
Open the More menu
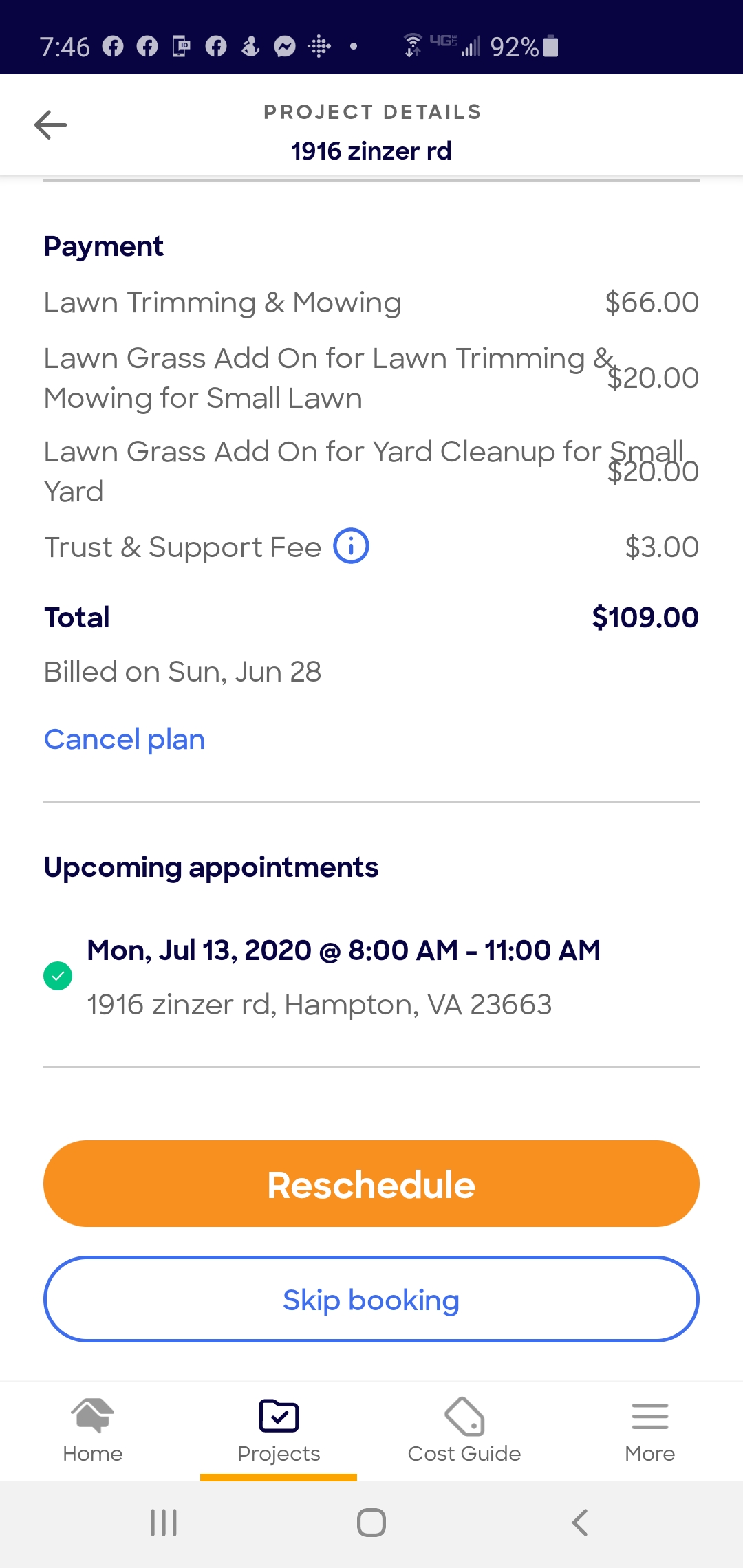pyautogui.click(x=649, y=1430)
